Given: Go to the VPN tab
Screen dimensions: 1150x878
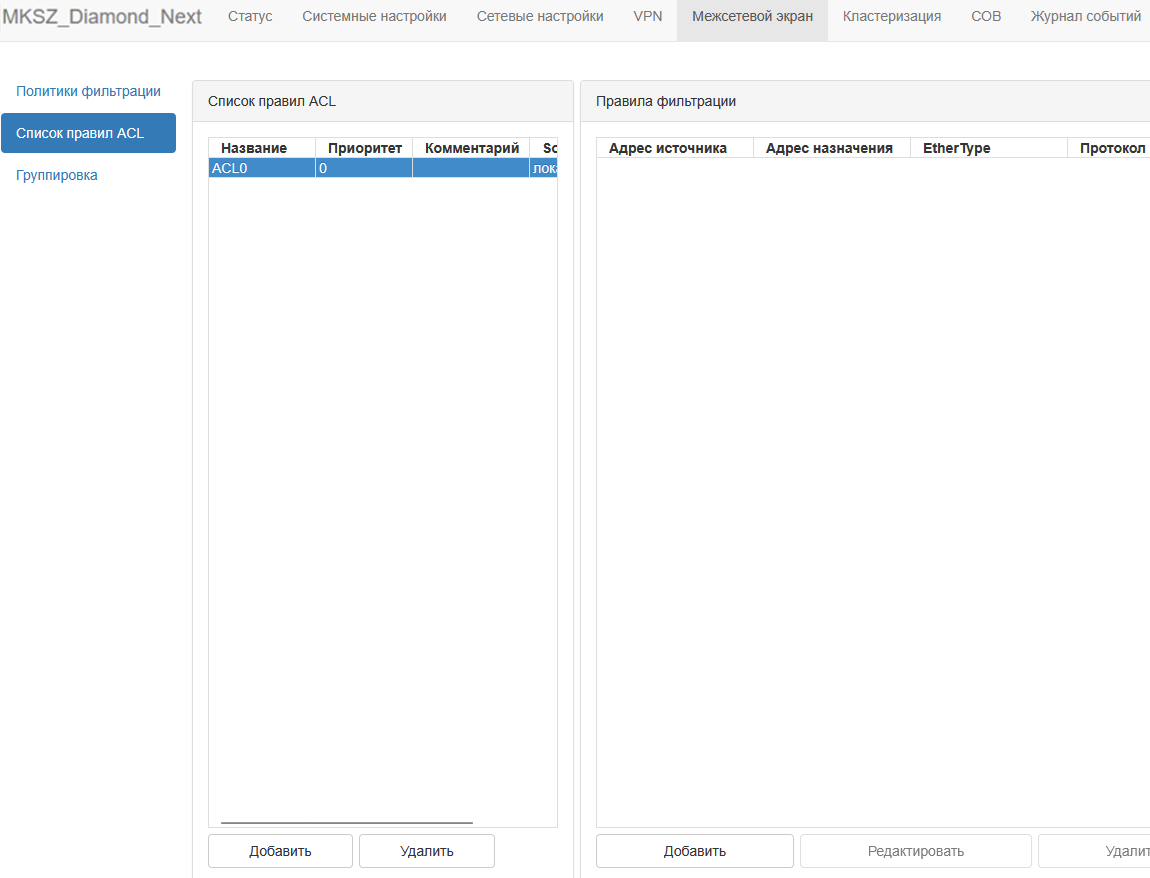Looking at the screenshot, I should click(648, 17).
